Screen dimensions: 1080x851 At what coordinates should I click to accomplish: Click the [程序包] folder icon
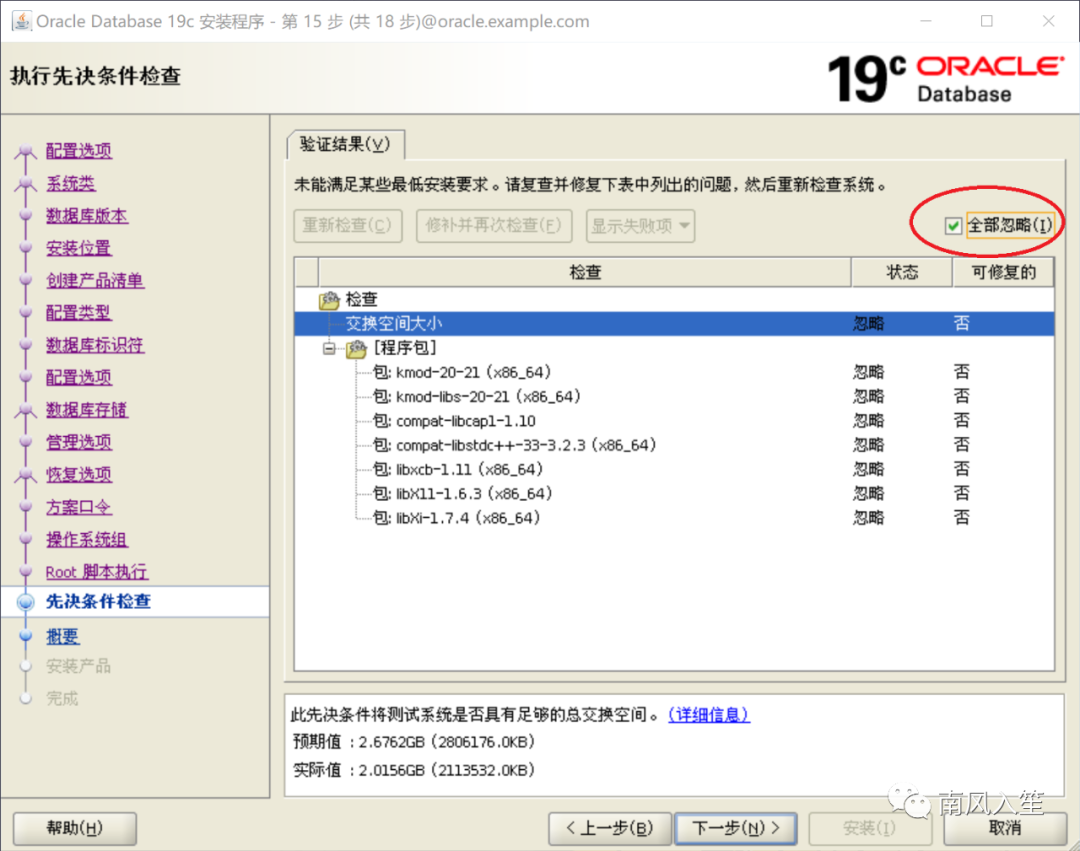356,349
